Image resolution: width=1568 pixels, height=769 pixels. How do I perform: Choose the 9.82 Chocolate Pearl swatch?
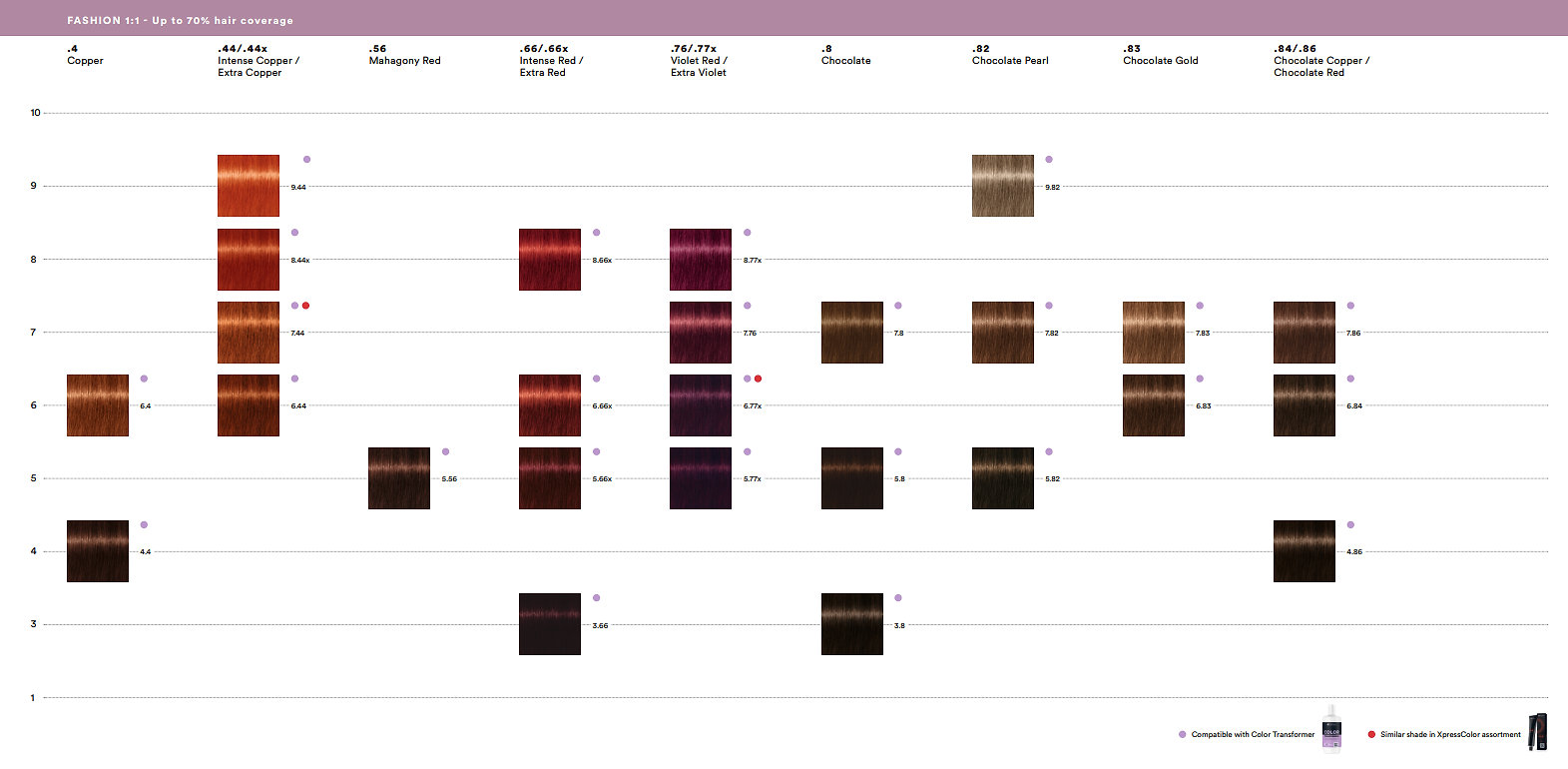pos(1003,186)
